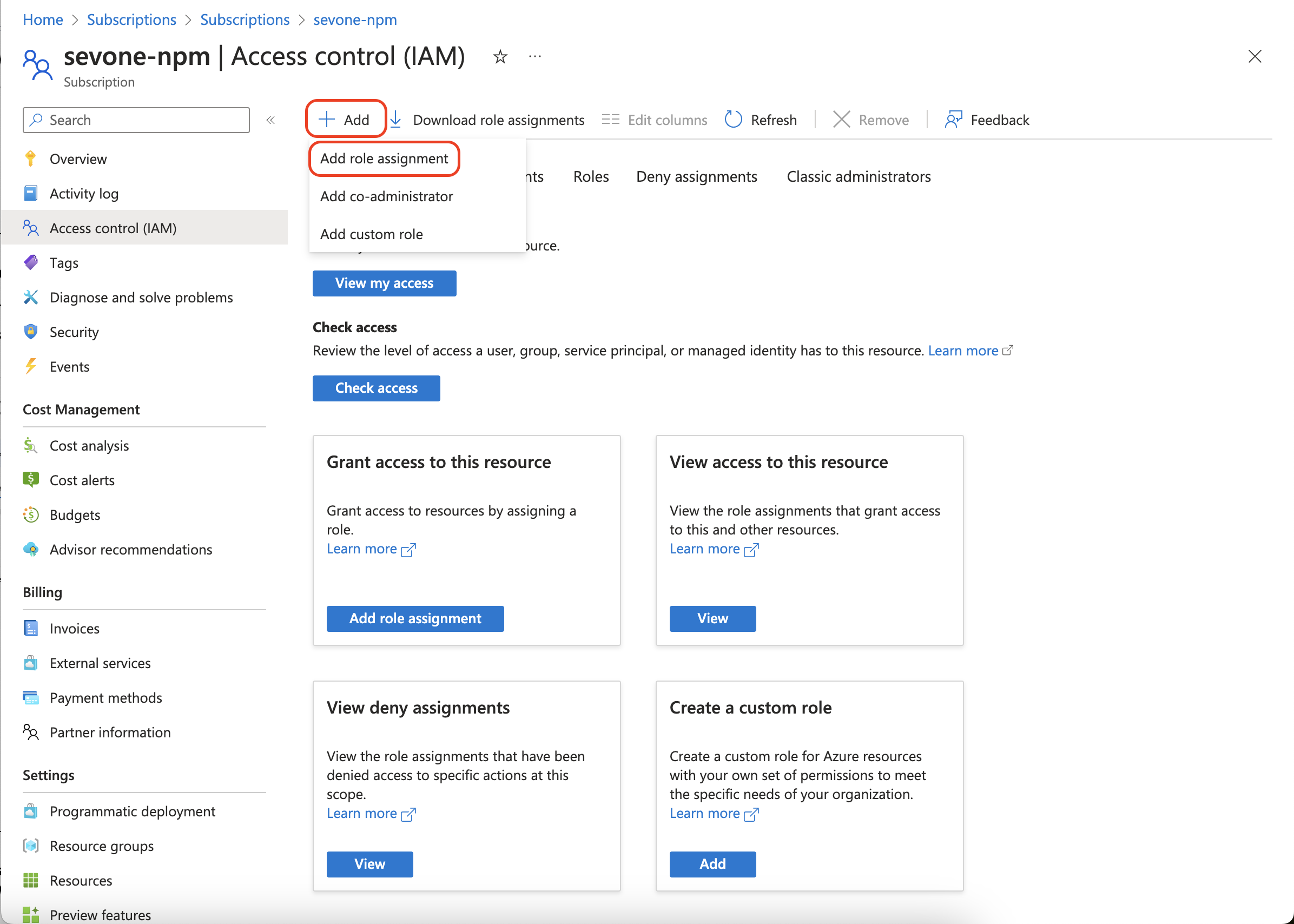Click View button in View access card

click(x=712, y=618)
